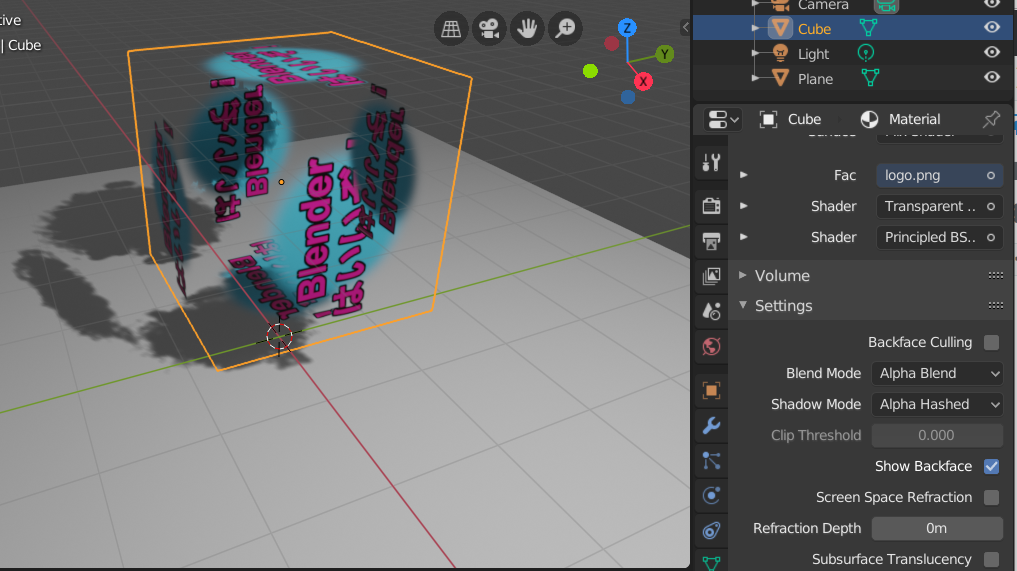Screen dimensions: 1017x571
Task: Expand the Transparent shader input row
Action: point(744,206)
